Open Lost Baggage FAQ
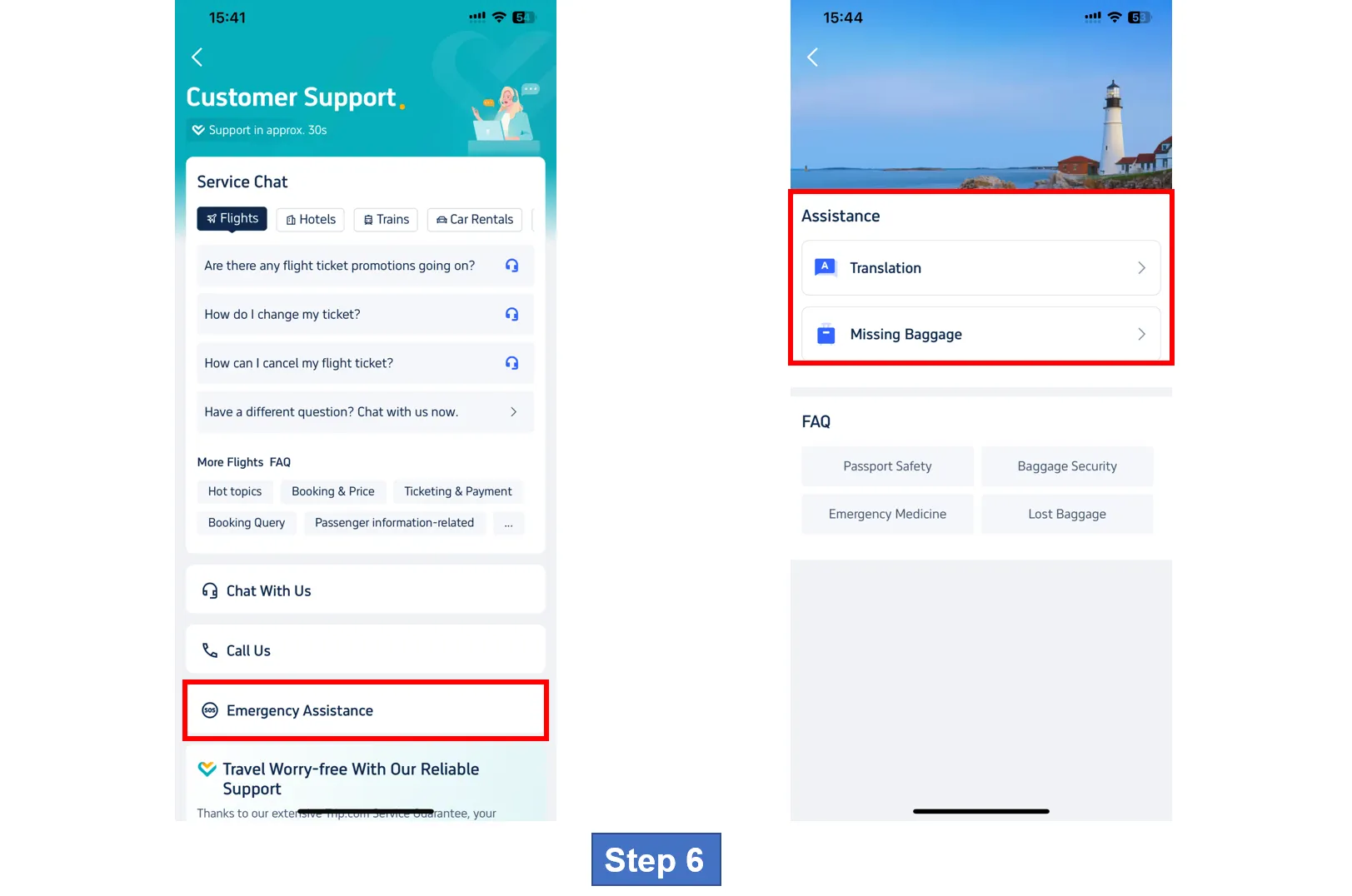 point(1067,514)
